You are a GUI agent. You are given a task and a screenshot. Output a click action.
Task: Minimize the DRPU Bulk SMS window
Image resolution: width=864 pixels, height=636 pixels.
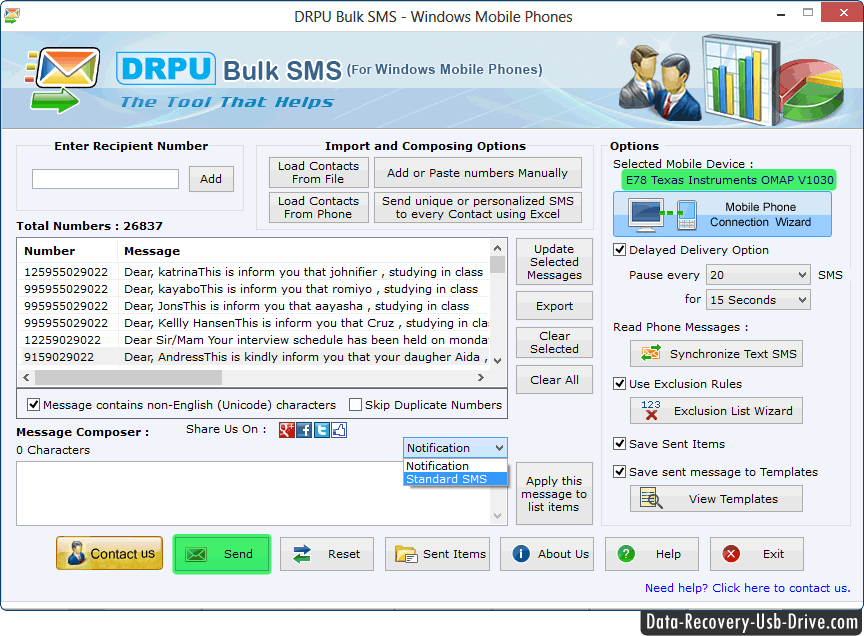pos(781,13)
